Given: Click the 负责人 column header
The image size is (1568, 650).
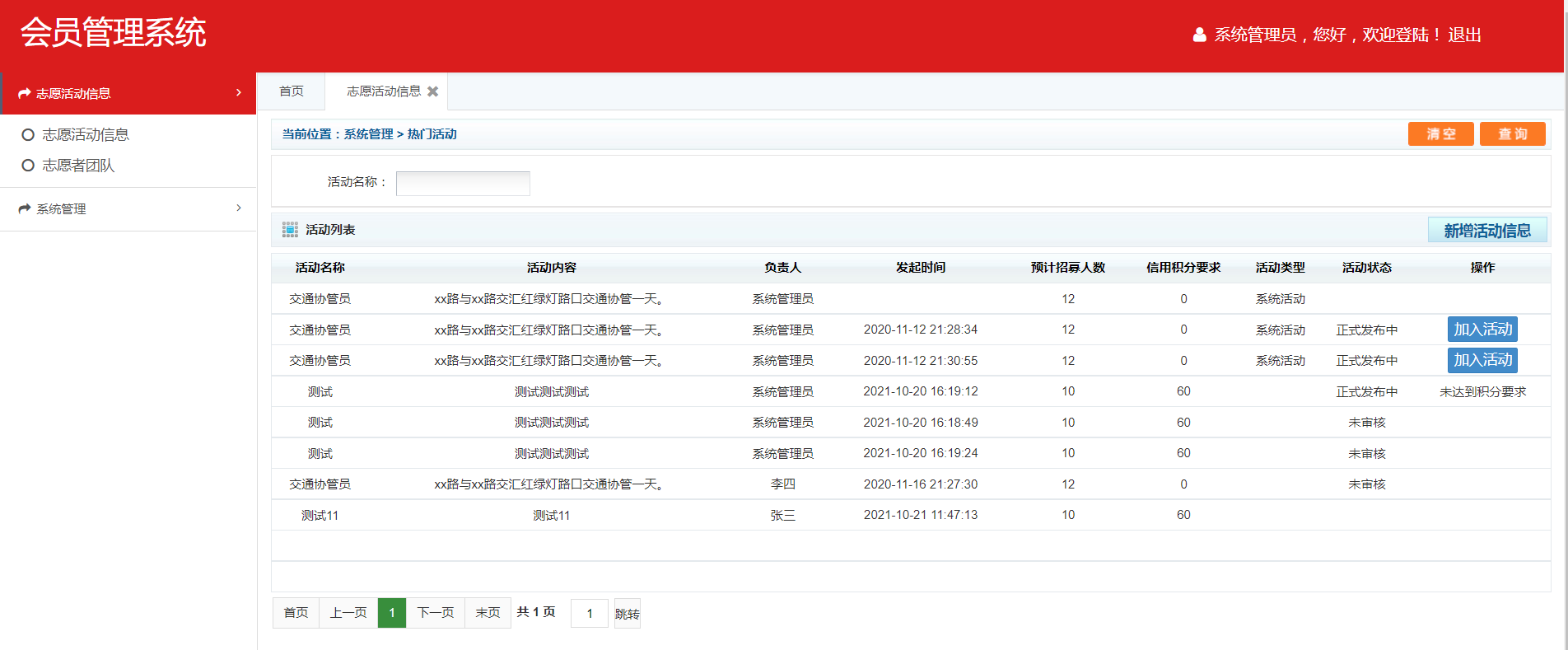Looking at the screenshot, I should pos(782,268).
